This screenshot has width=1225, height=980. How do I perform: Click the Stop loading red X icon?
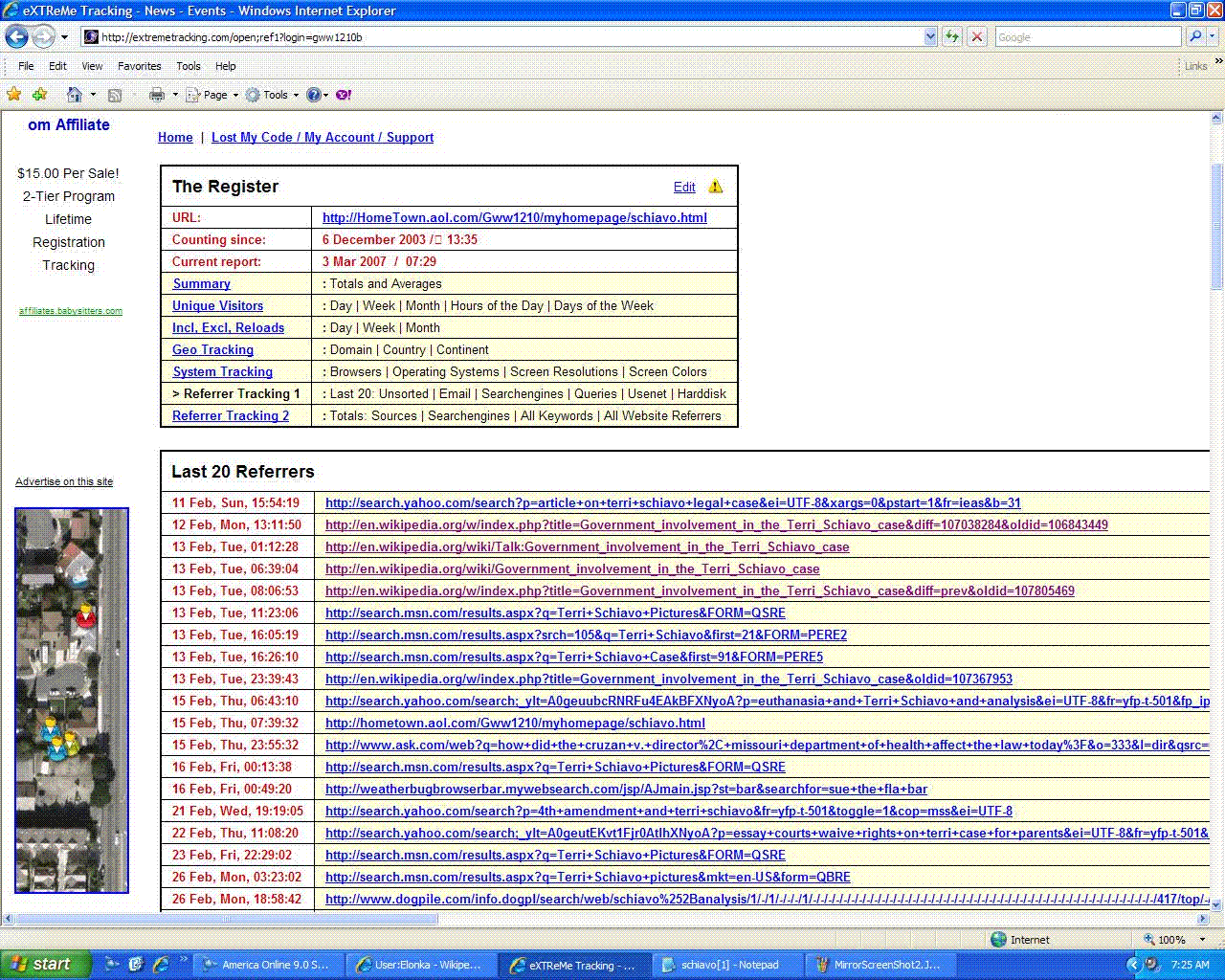977,37
